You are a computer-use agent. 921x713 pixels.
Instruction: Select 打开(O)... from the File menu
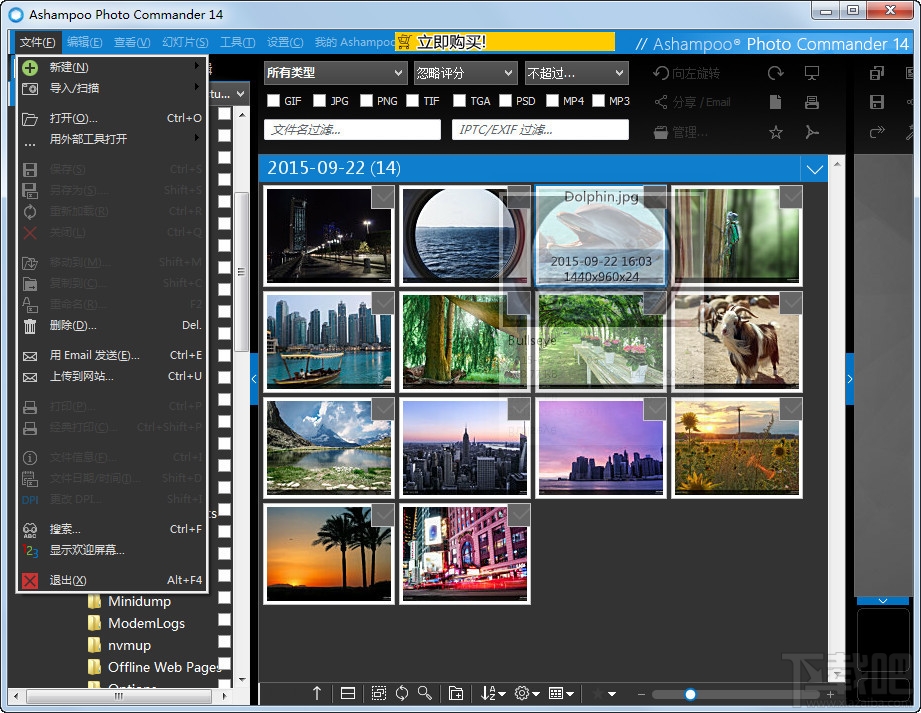74,118
